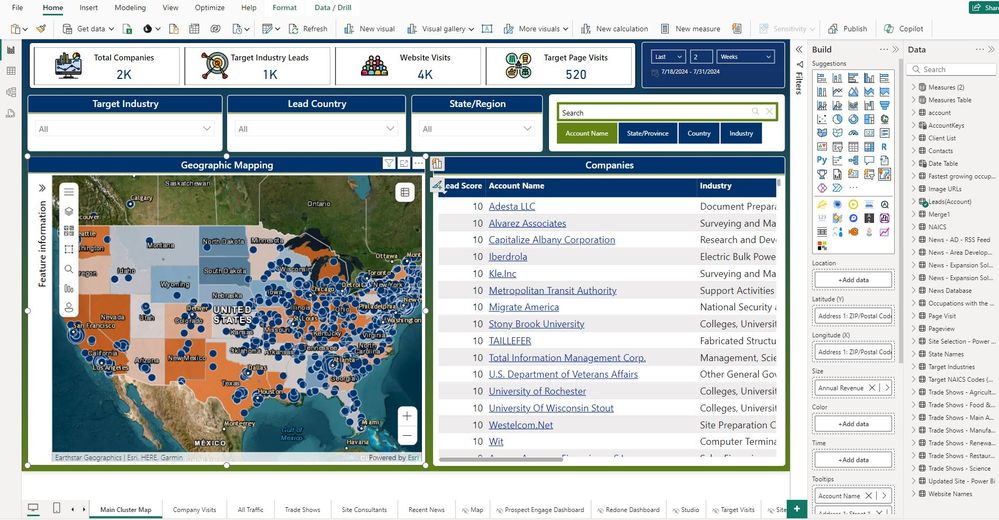This screenshot has height=520, width=999.
Task: Select the R script visual type
Action: [884, 147]
